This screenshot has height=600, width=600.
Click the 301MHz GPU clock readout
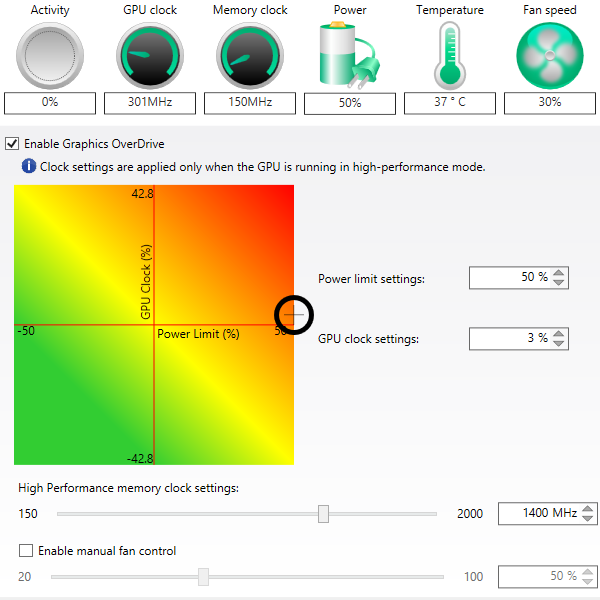point(150,103)
